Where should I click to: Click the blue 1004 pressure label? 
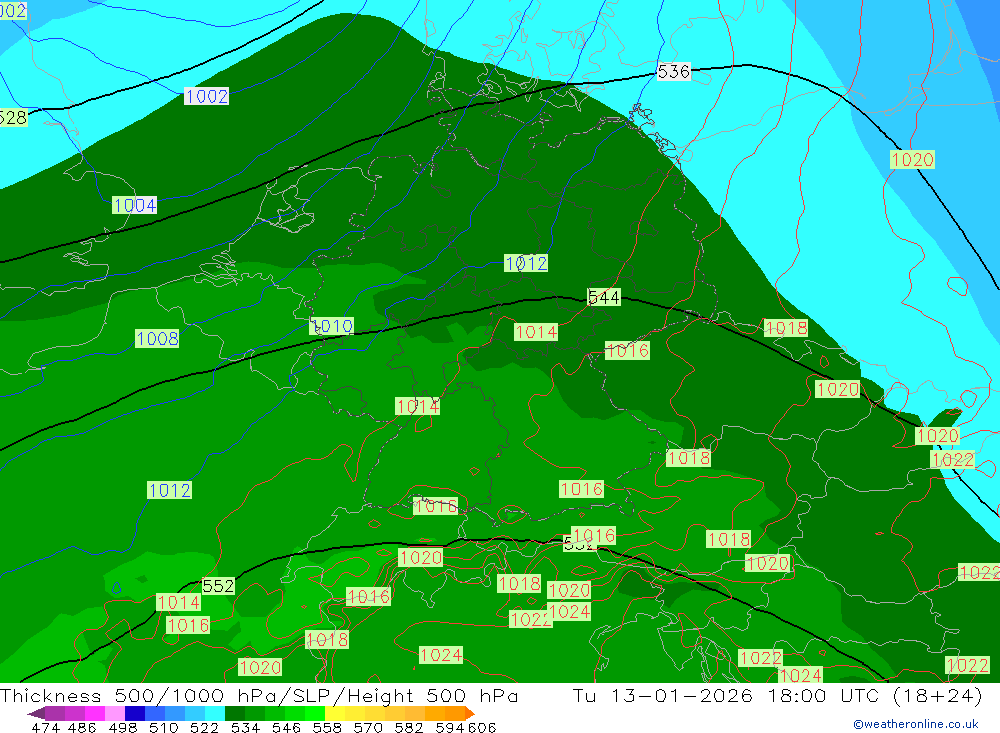(x=135, y=205)
